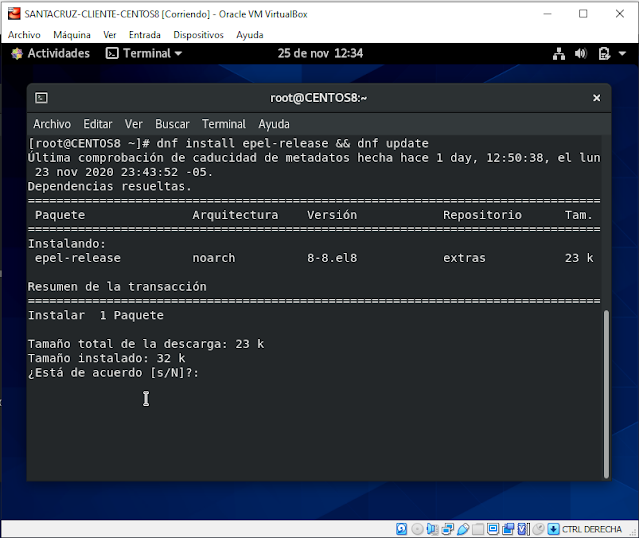Click the 'noarch' architecture value
Screen dimensions: 639x538
[214, 258]
